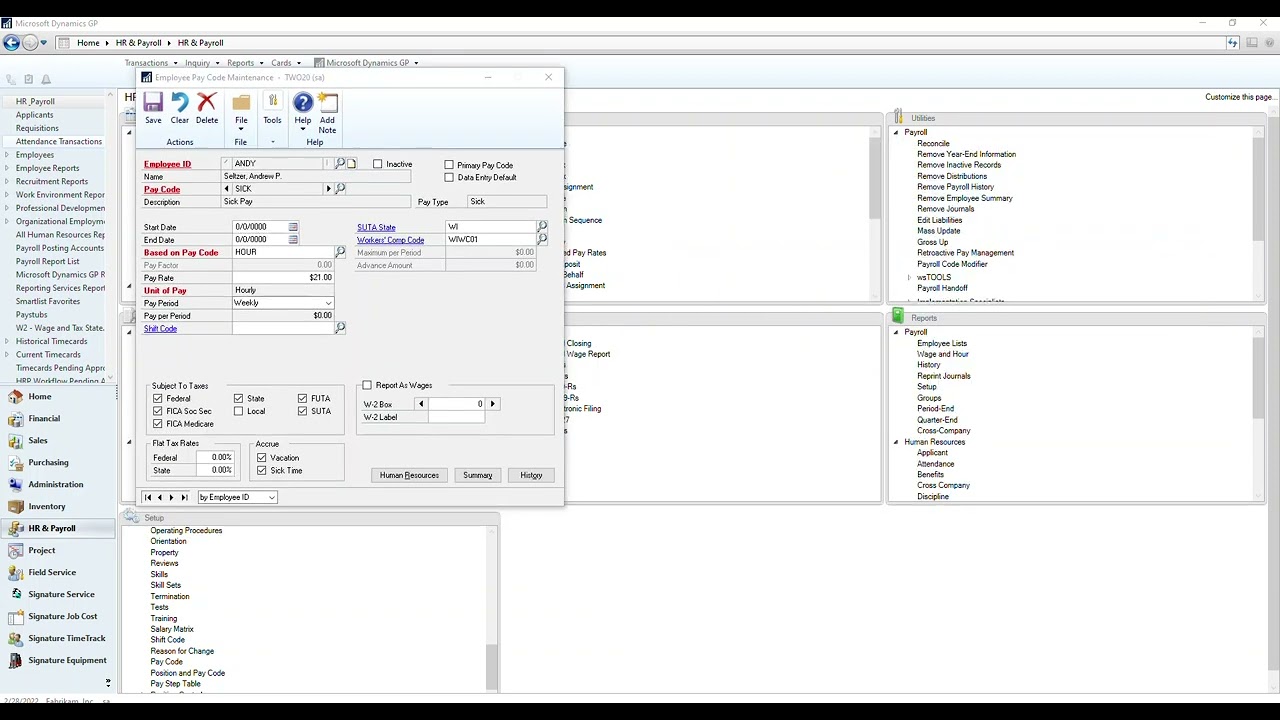The height and width of the screenshot is (720, 1280).
Task: Select Employees in the HR_Payroll list
Action: click(35, 155)
